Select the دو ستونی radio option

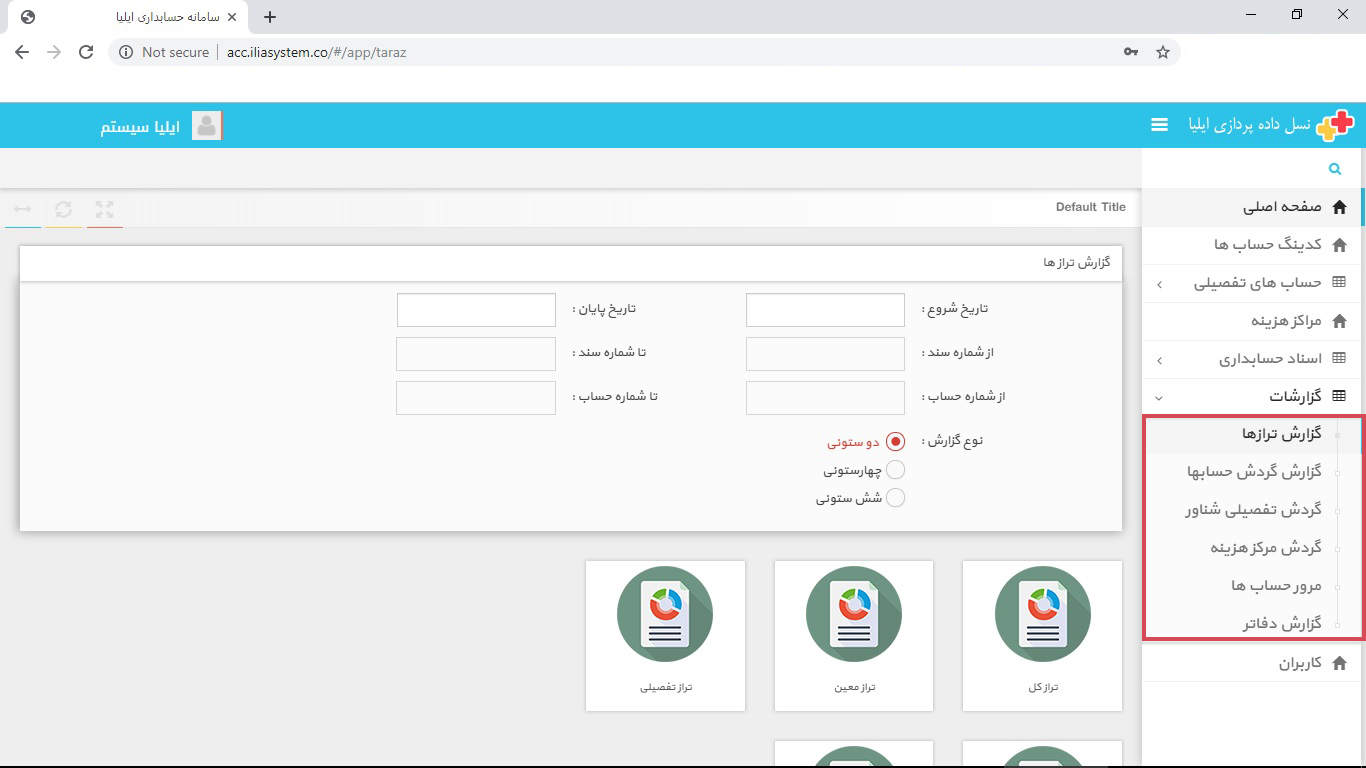[x=895, y=441]
